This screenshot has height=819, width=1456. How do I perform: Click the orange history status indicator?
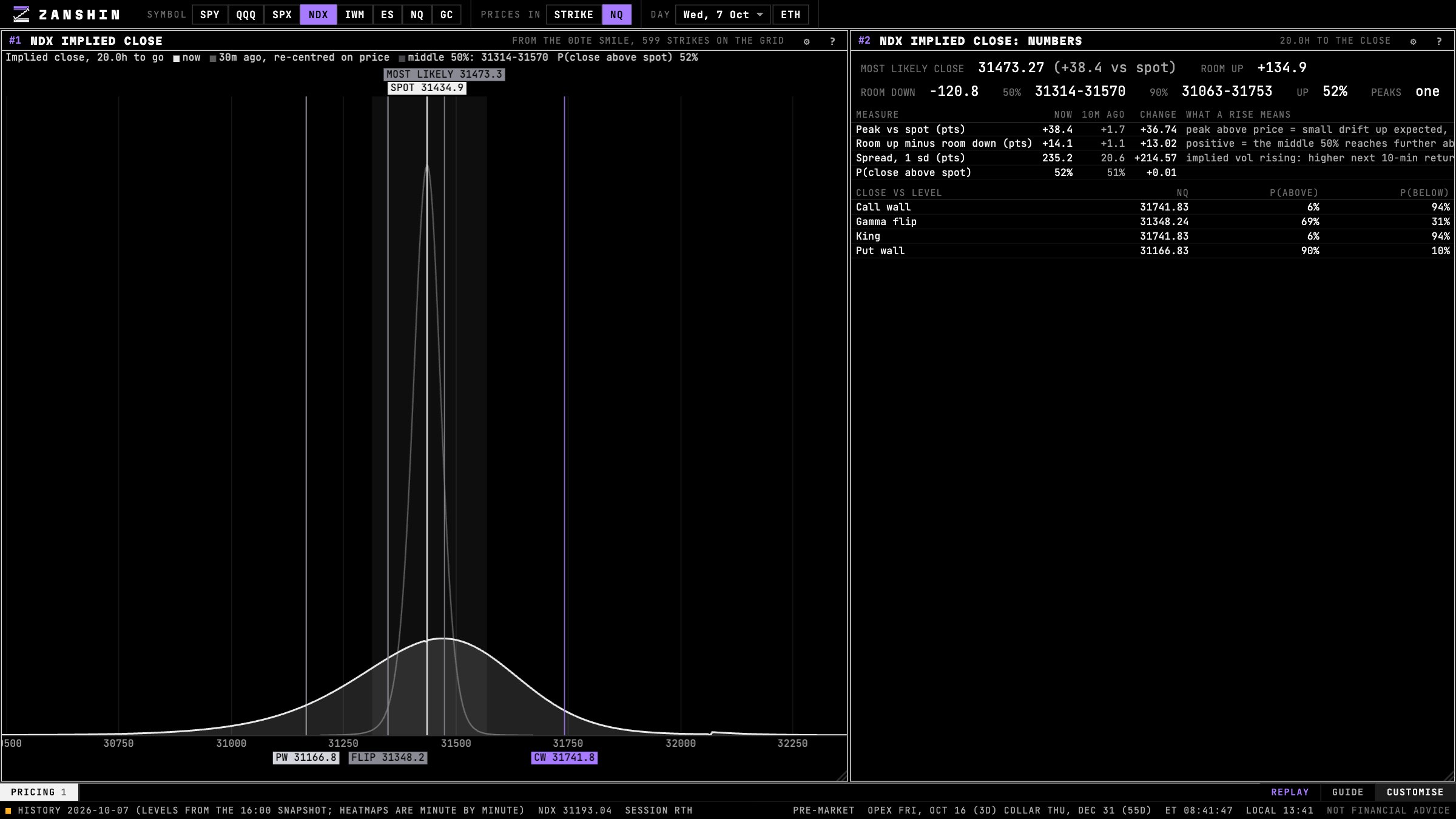[8, 811]
